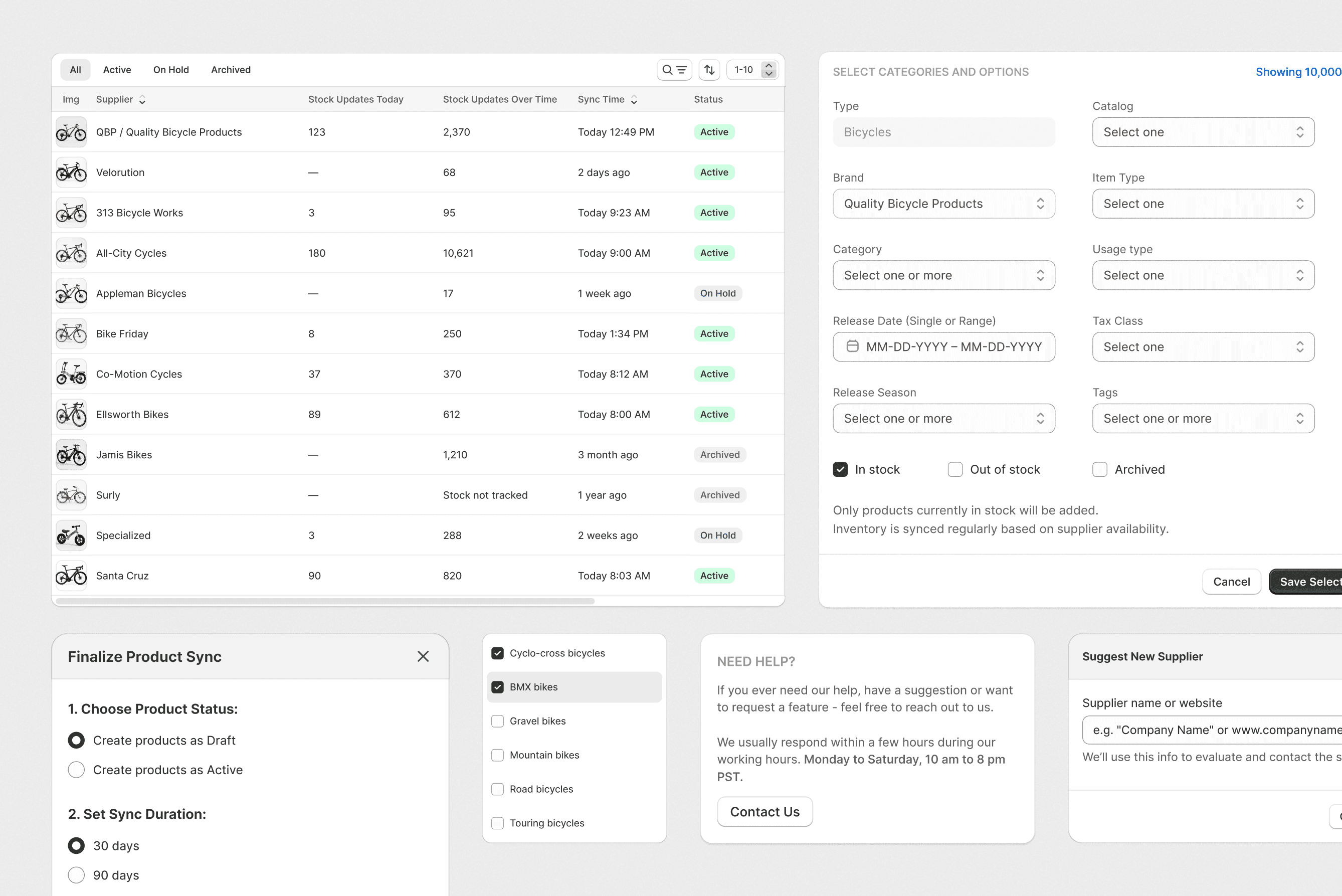Click the Contact Us button
The image size is (1342, 896).
pyautogui.click(x=764, y=811)
